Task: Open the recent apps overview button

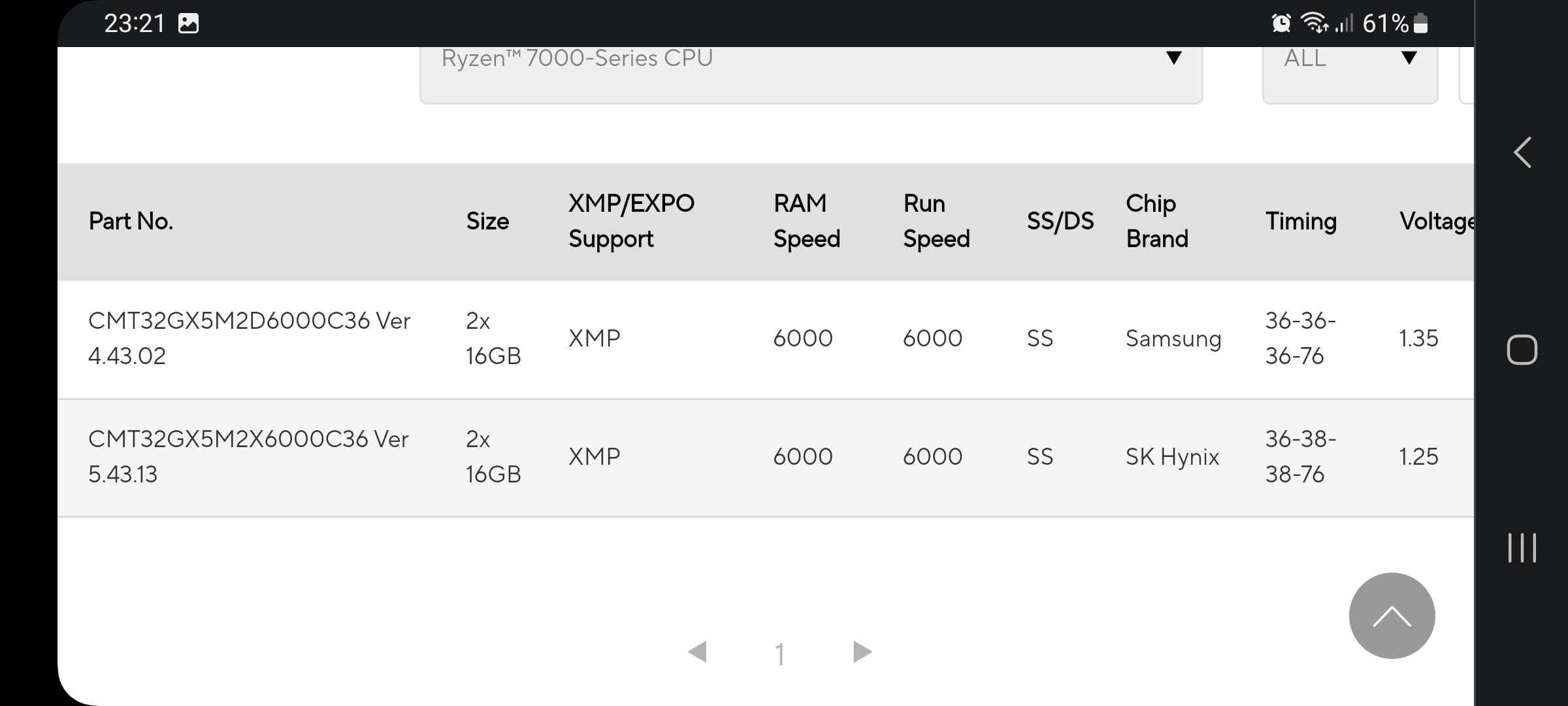Action: pos(1522,548)
